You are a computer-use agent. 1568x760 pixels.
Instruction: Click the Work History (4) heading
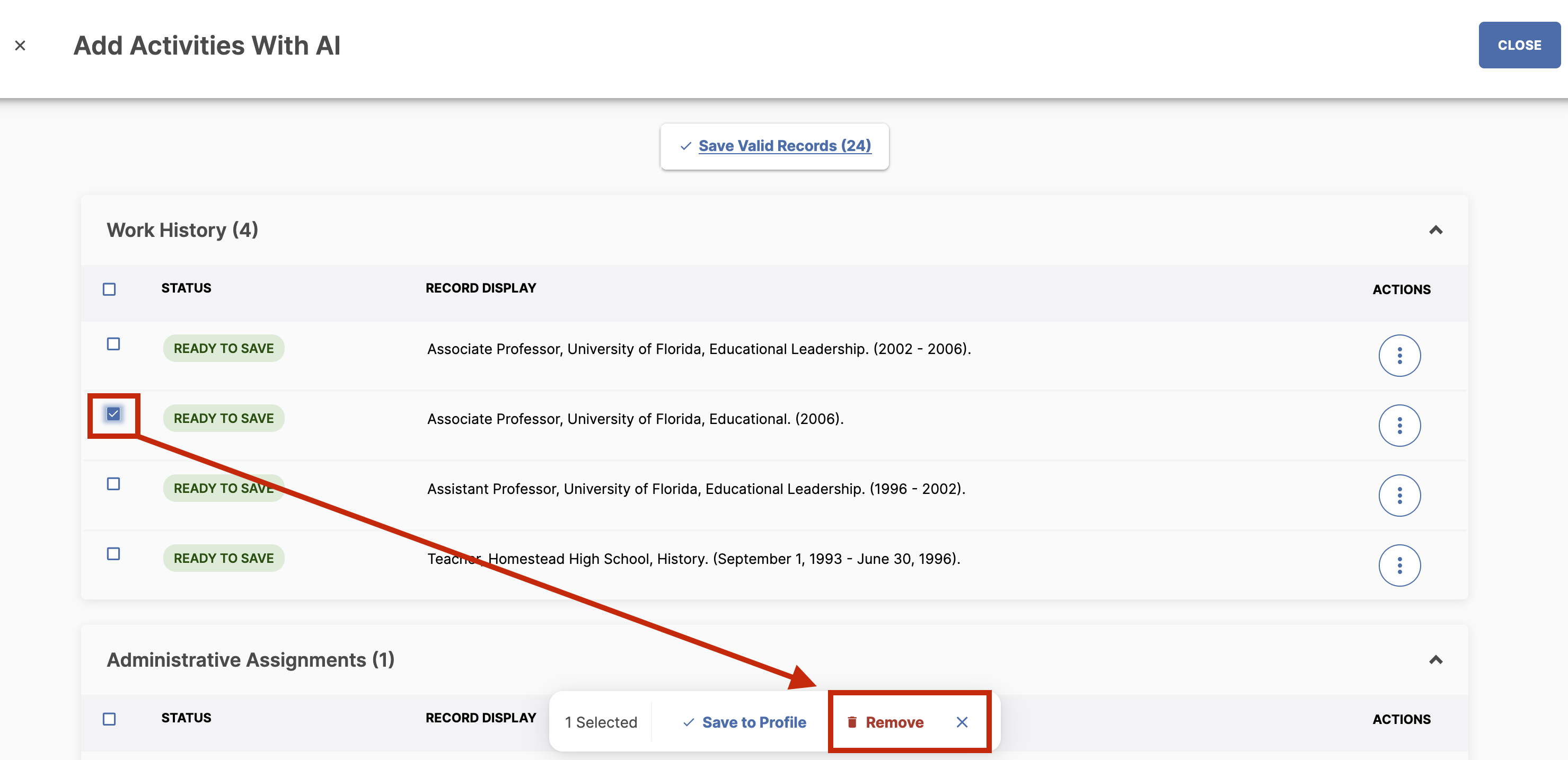coord(182,231)
